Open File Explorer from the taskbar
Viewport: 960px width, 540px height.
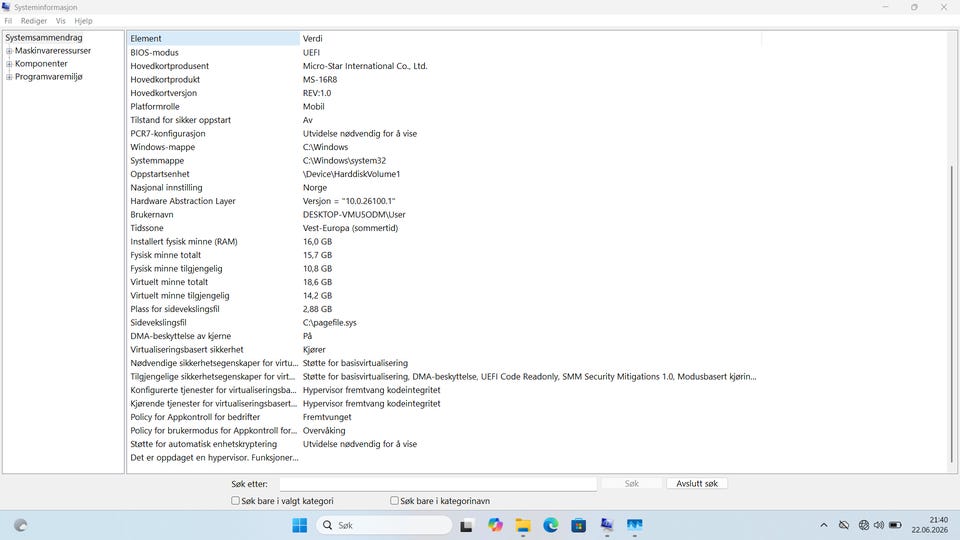coord(523,525)
